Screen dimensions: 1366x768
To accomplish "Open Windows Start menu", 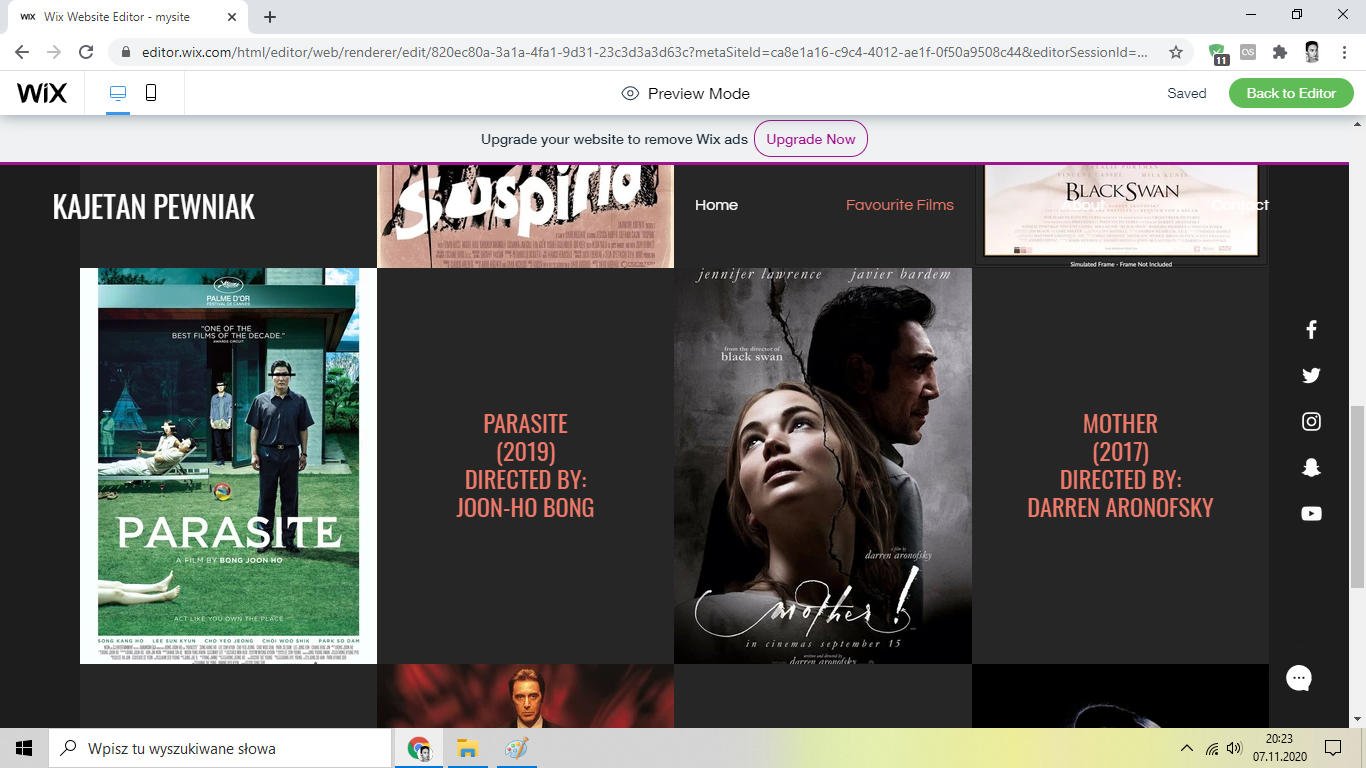I will 24,748.
